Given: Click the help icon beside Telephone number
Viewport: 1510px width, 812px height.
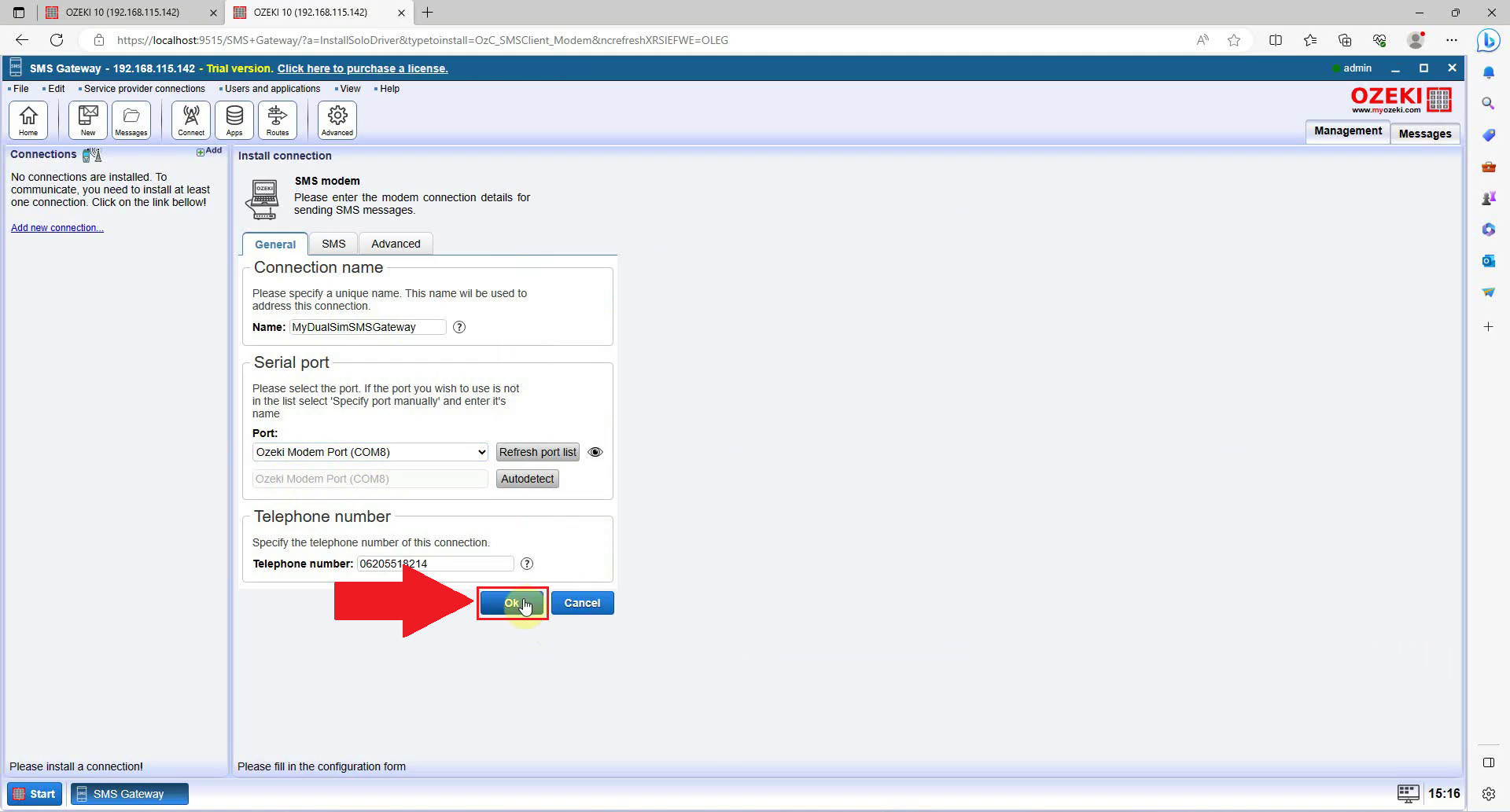Looking at the screenshot, I should (527, 564).
